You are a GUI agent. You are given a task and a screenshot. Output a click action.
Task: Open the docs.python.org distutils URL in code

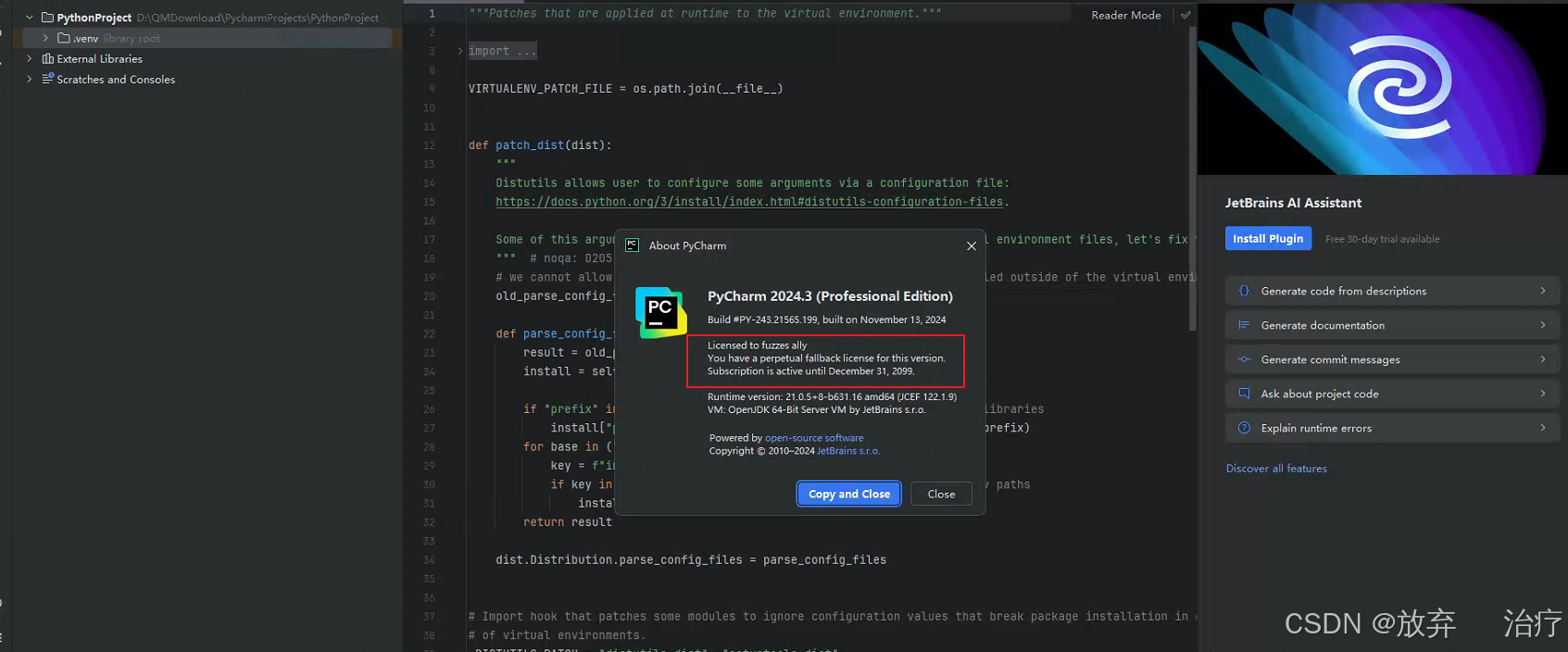748,202
